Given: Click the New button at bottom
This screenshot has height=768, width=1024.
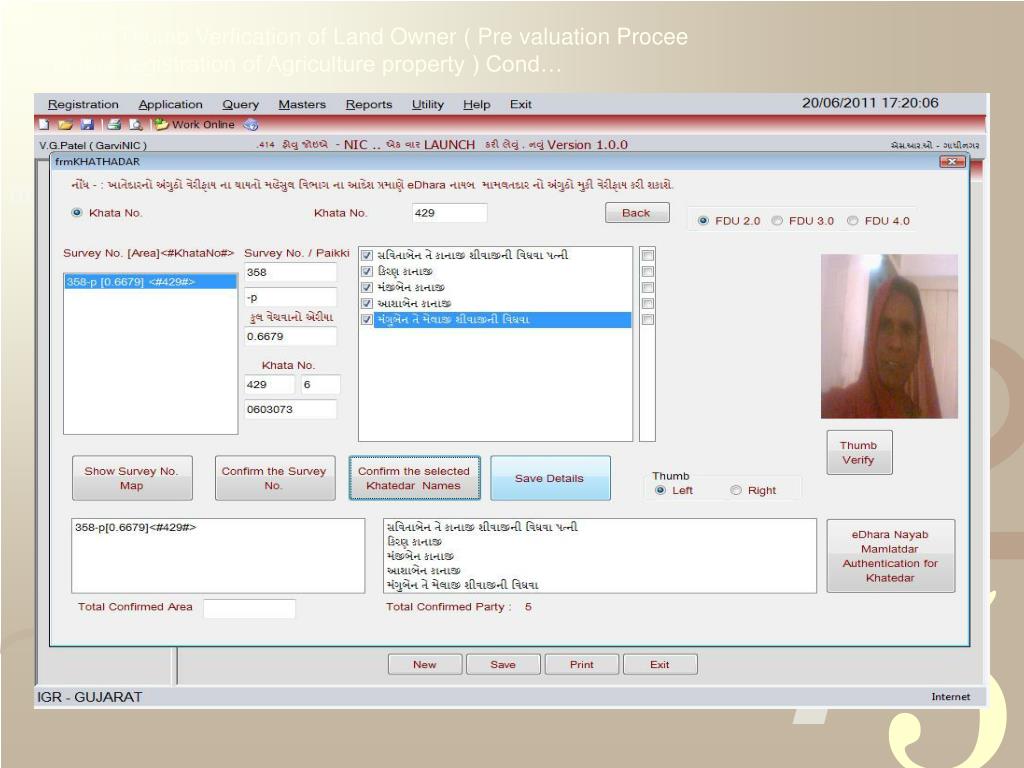Looking at the screenshot, I should (x=424, y=664).
